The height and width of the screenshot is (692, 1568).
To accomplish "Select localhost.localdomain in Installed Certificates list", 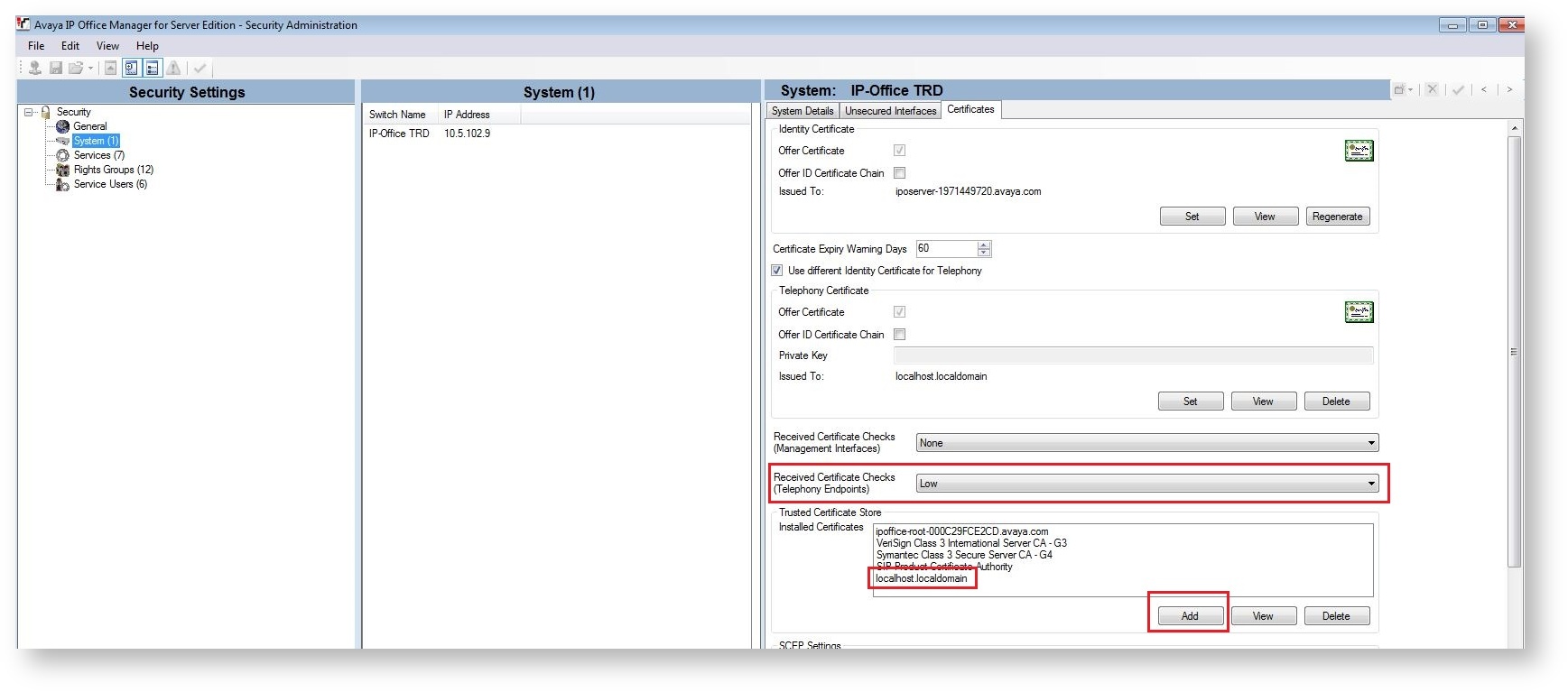I will pyautogui.click(x=921, y=578).
